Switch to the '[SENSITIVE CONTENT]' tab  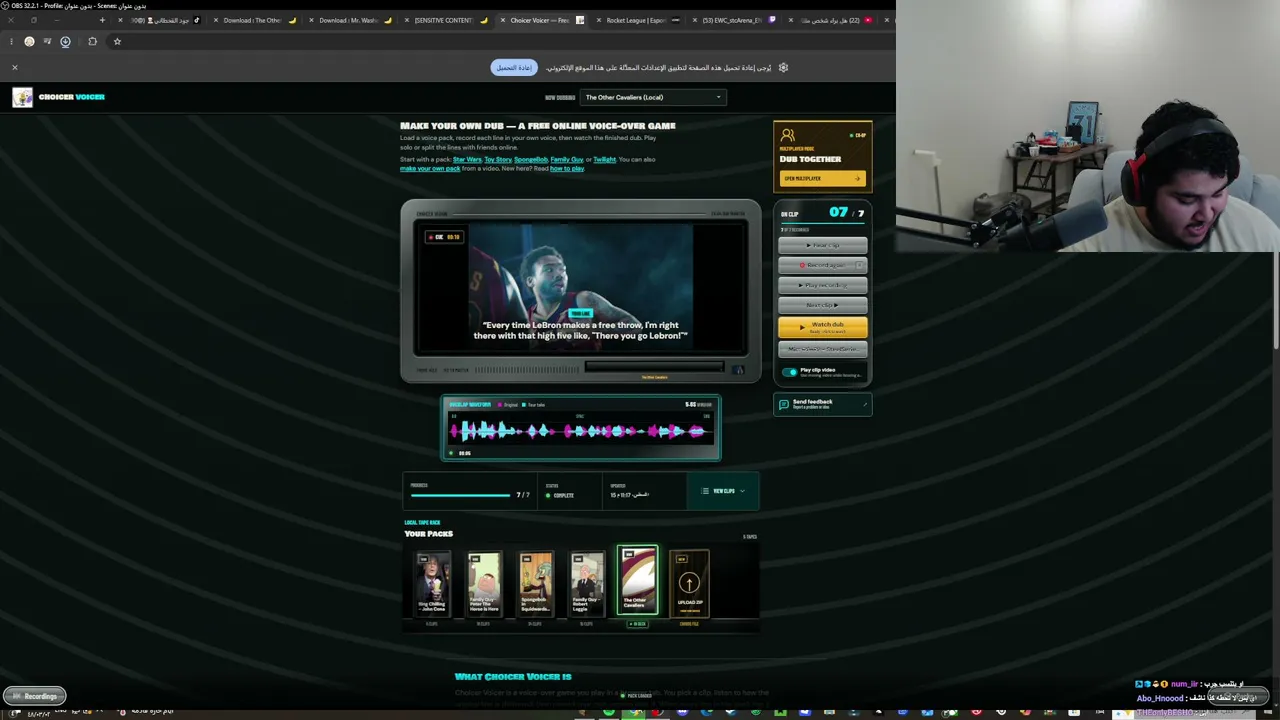coord(447,20)
